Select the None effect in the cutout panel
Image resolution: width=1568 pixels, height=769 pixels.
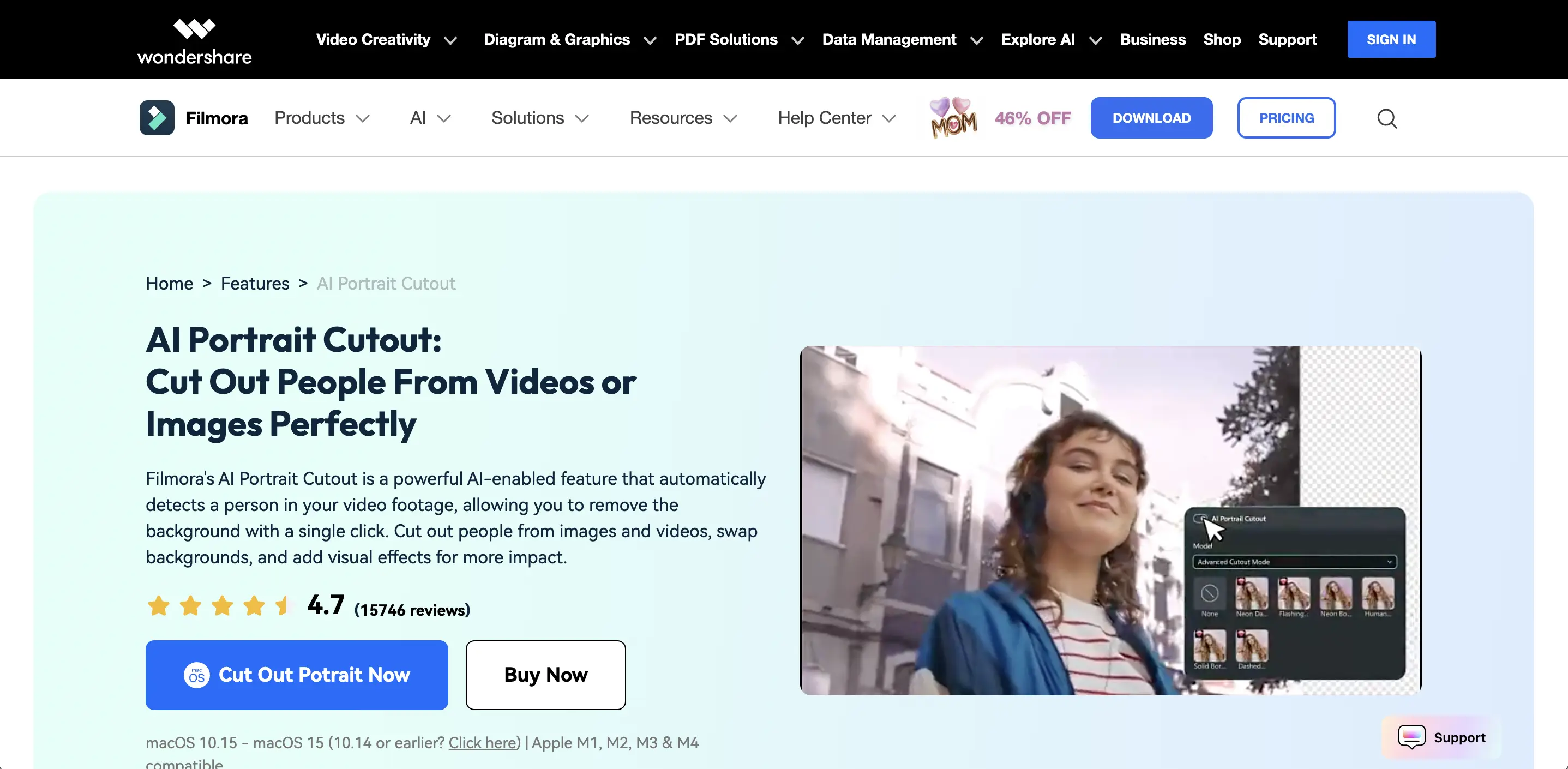(x=1210, y=593)
